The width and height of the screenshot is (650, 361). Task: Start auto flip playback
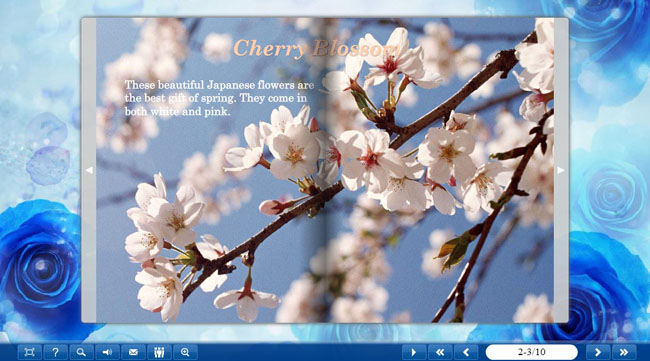(x=414, y=352)
